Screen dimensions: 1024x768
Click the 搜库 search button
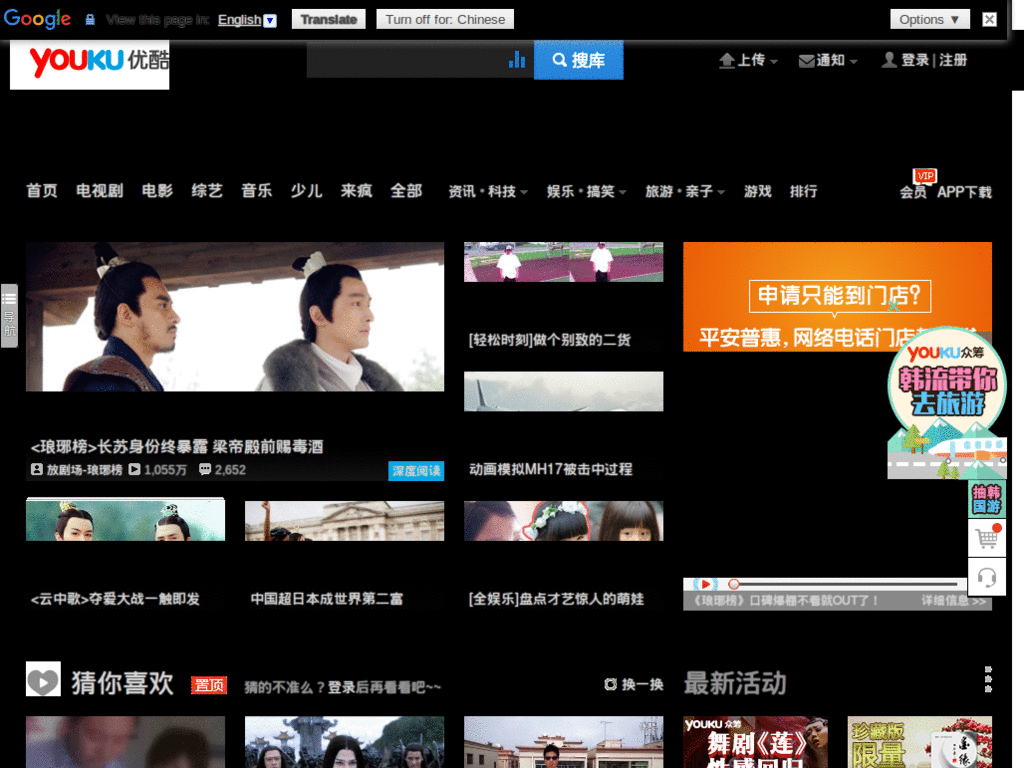point(578,60)
